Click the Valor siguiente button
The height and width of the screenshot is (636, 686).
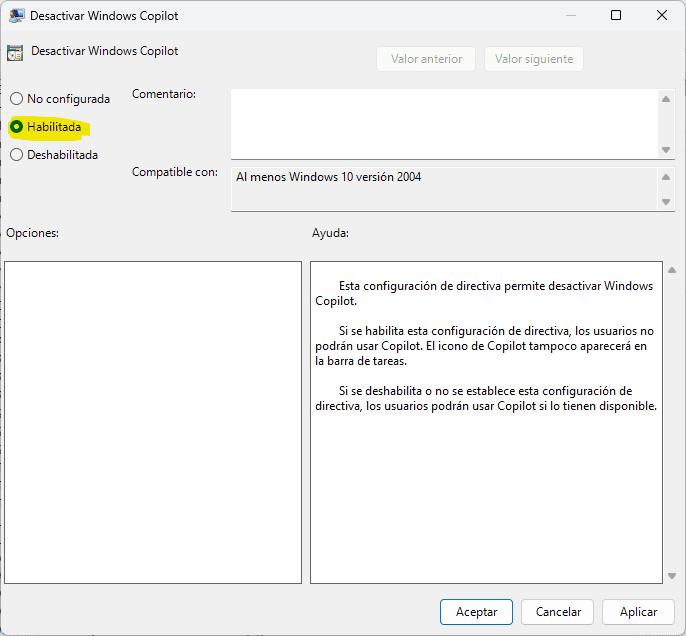534,59
